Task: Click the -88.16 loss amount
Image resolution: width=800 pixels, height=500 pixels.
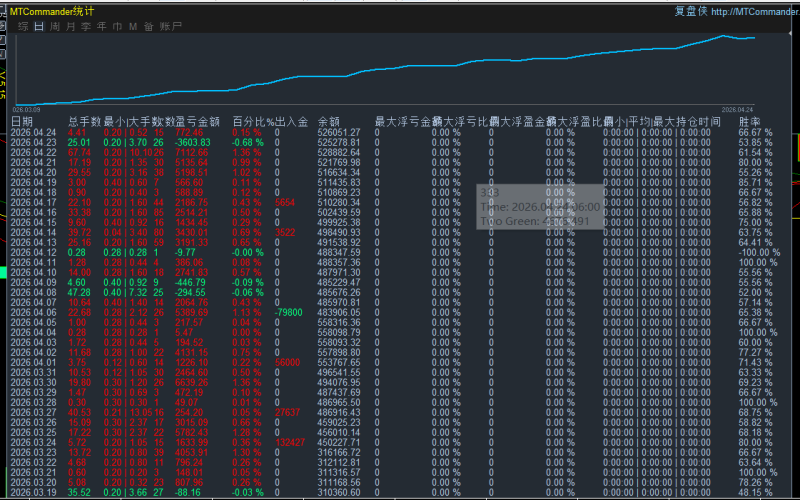Action: (x=188, y=493)
